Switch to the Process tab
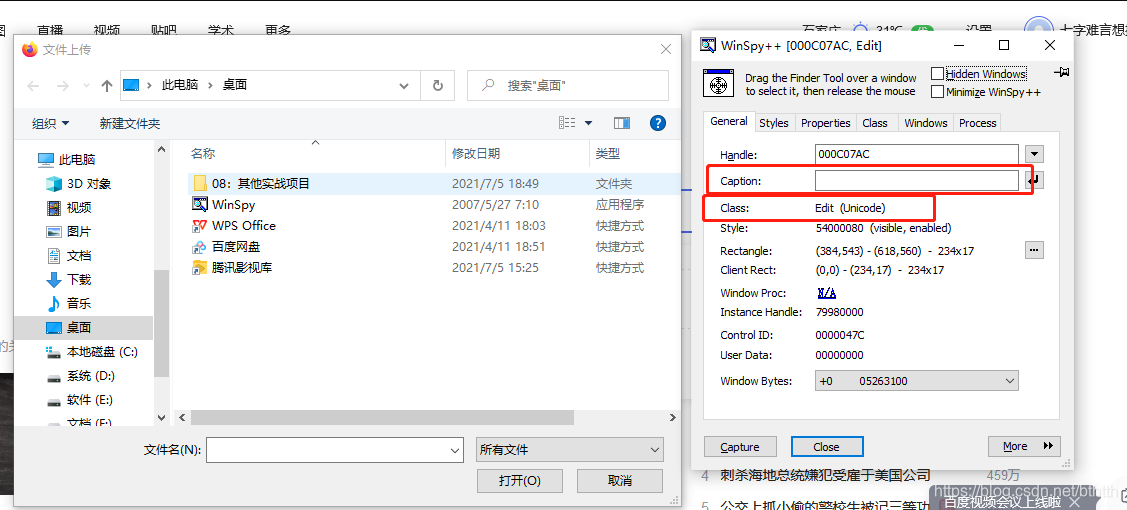The image size is (1127, 510). point(978,123)
